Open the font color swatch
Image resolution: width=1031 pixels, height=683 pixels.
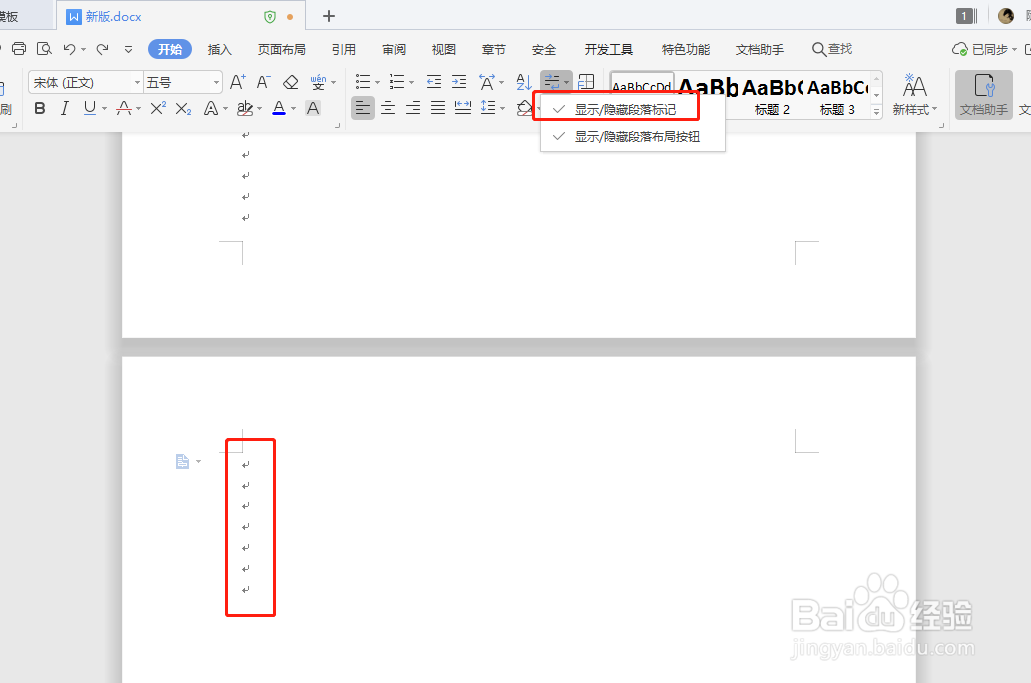pyautogui.click(x=277, y=108)
